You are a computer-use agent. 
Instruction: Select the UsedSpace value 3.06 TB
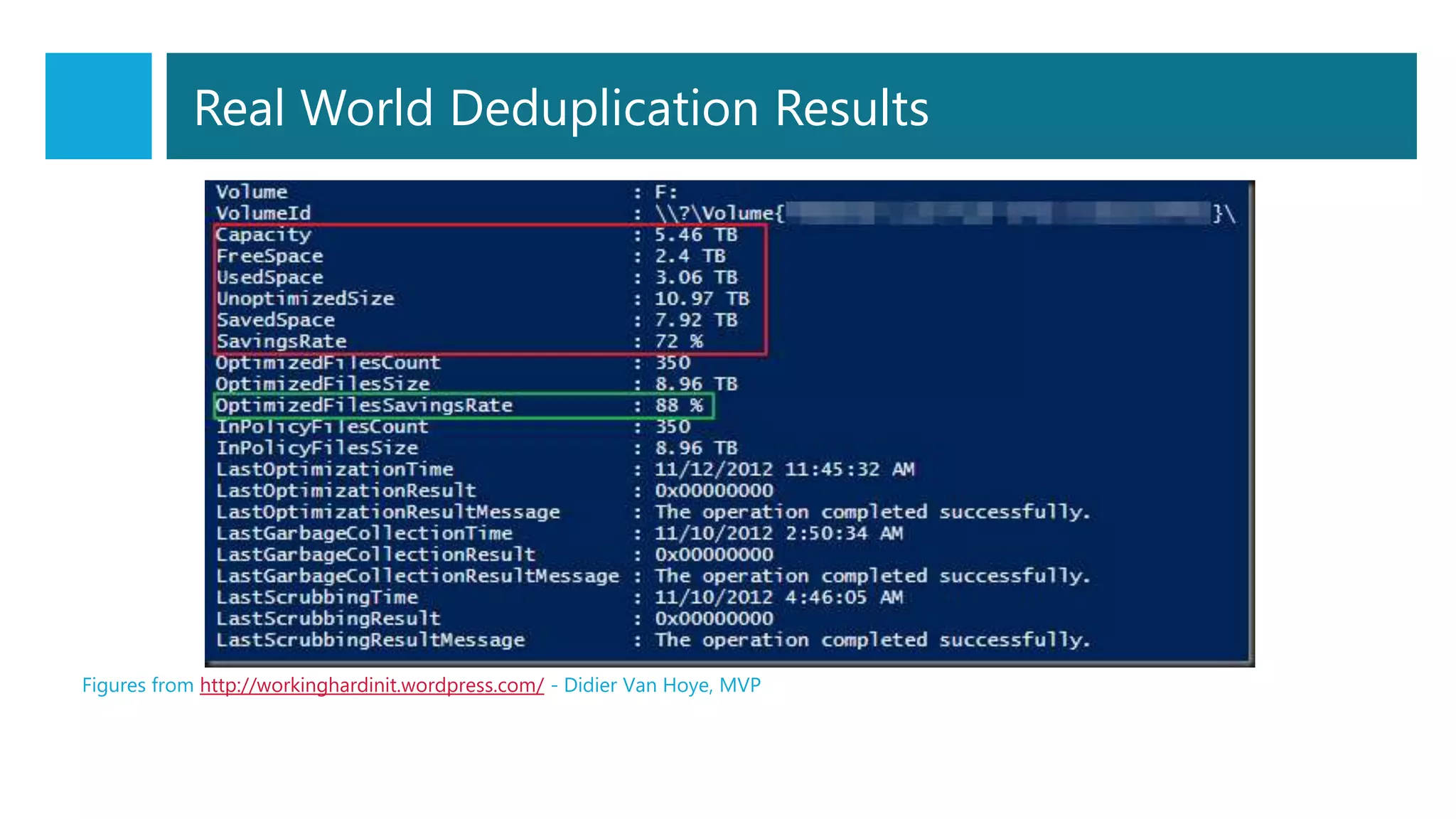[696, 277]
